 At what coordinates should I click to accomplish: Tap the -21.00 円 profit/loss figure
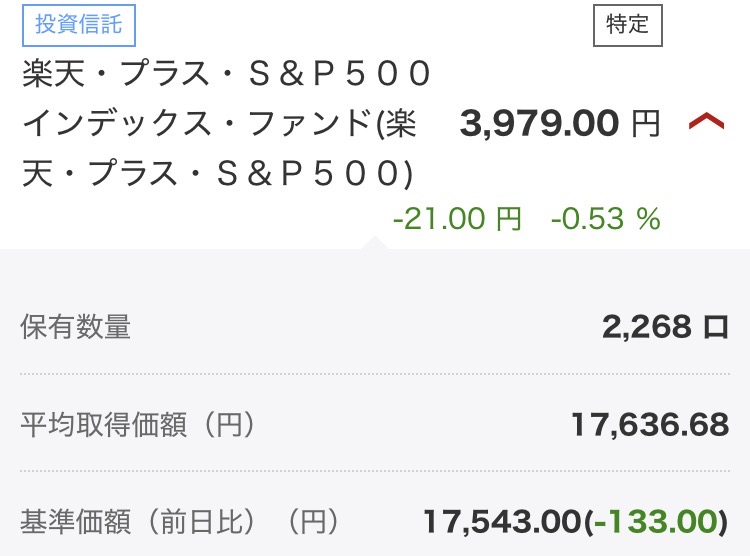coord(457,219)
